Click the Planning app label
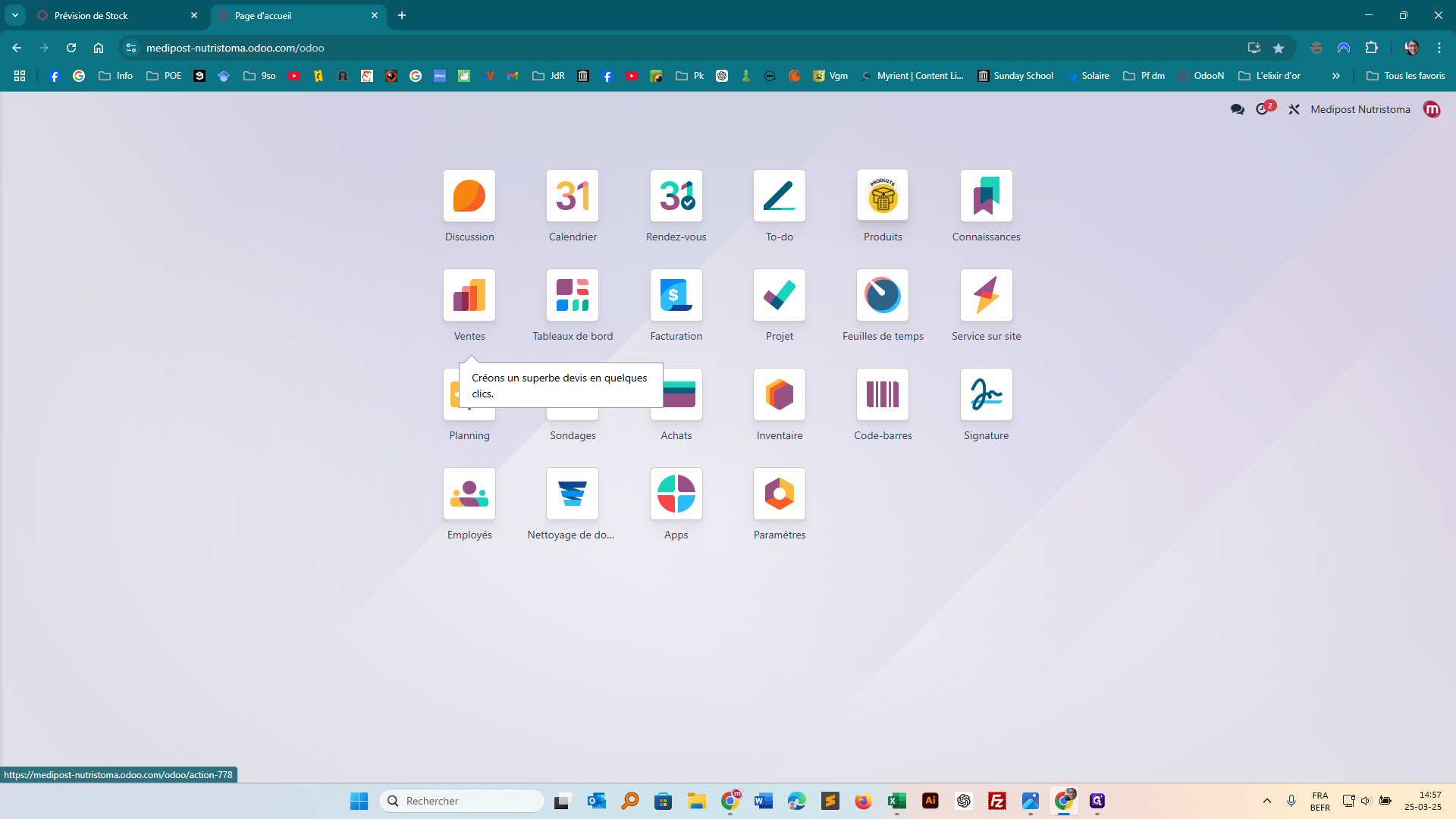Screen dimensions: 1456x819 [469, 435]
